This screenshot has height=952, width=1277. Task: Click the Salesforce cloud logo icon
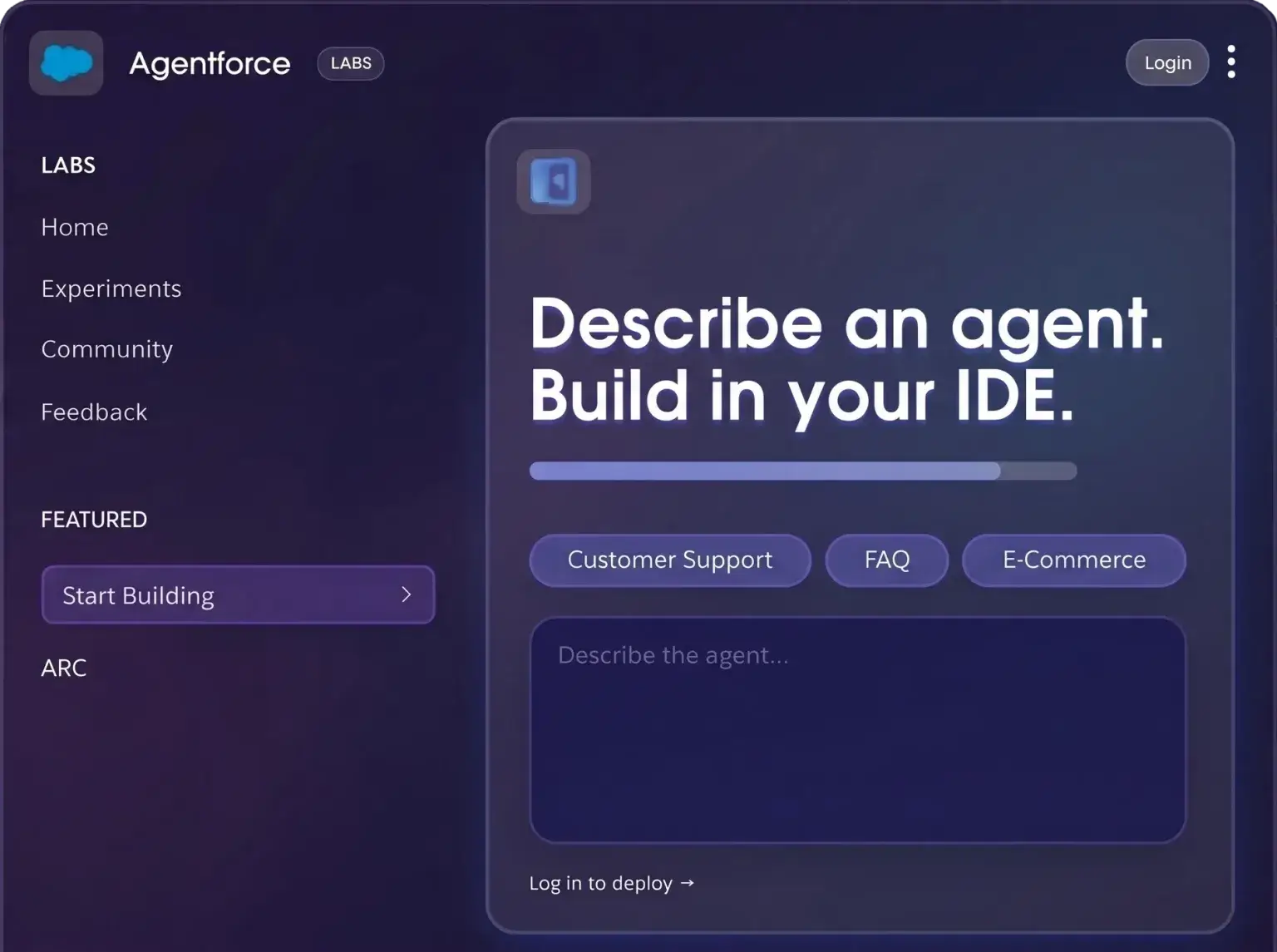point(67,63)
